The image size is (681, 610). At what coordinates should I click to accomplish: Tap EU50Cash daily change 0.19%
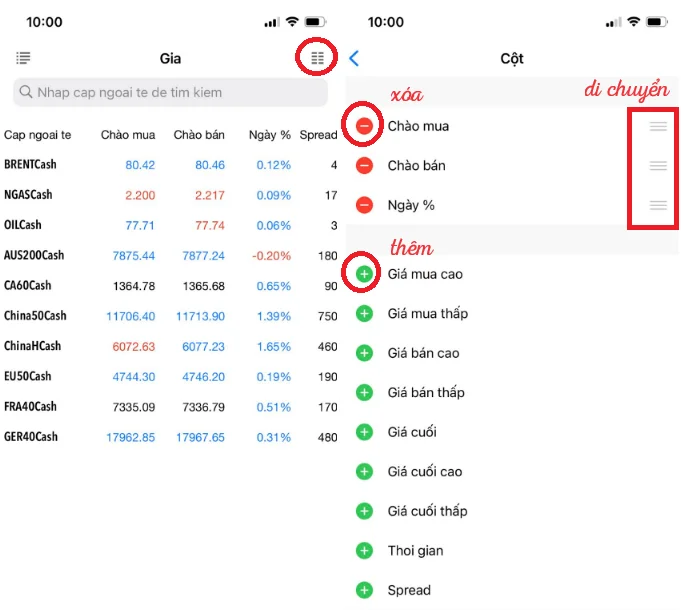coord(273,377)
